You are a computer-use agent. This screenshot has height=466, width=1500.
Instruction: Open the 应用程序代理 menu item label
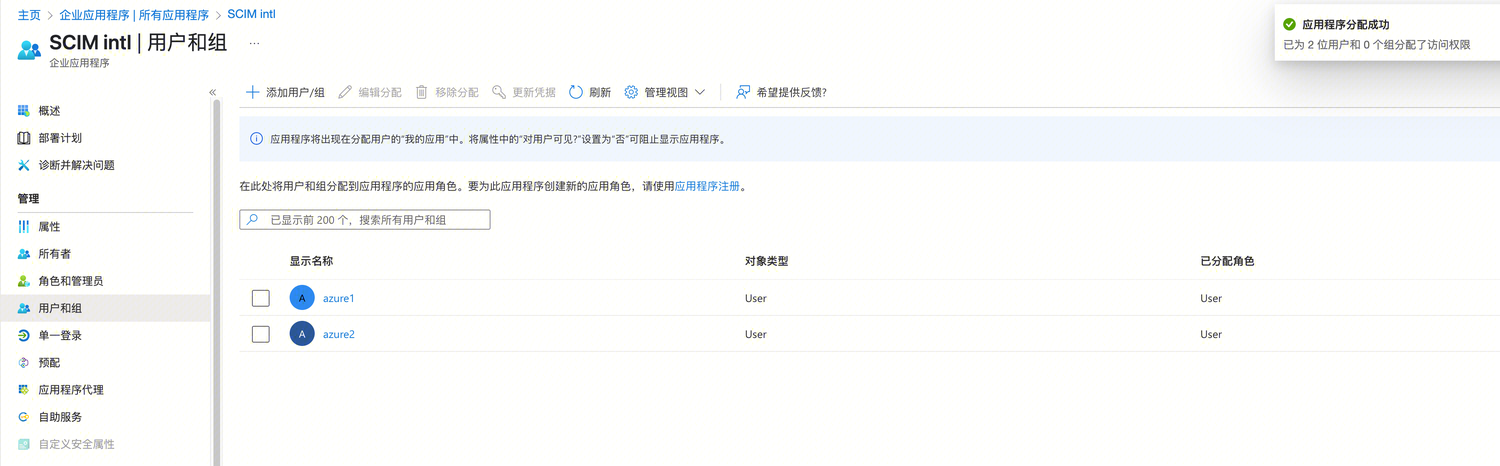71,389
